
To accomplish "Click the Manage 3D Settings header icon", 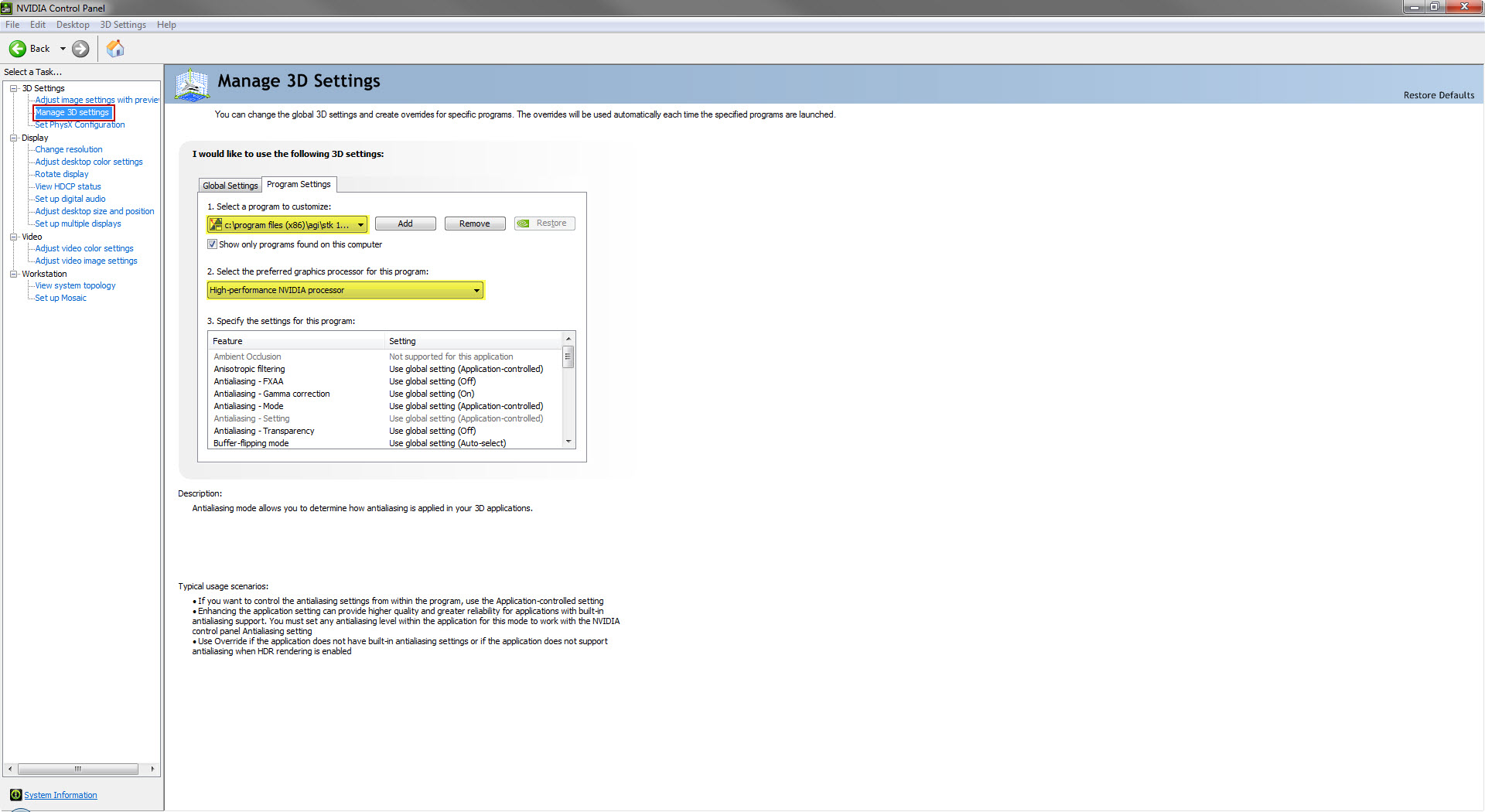I will tap(192, 84).
